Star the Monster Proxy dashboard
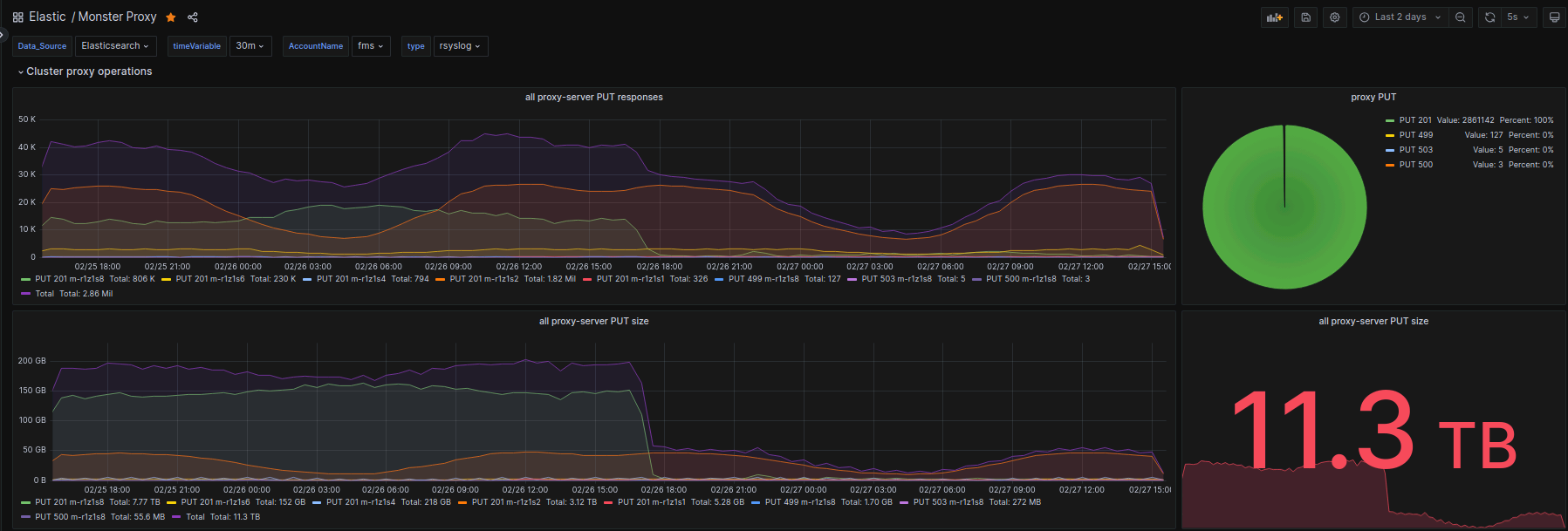Viewport: 1568px width, 531px height. click(x=171, y=17)
